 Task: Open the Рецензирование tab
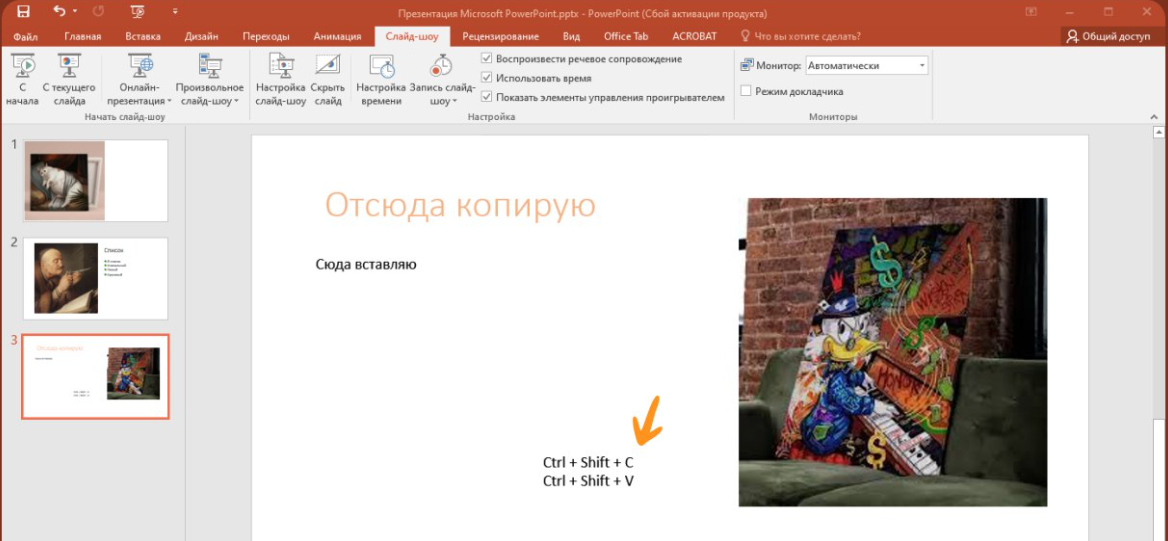point(501,36)
